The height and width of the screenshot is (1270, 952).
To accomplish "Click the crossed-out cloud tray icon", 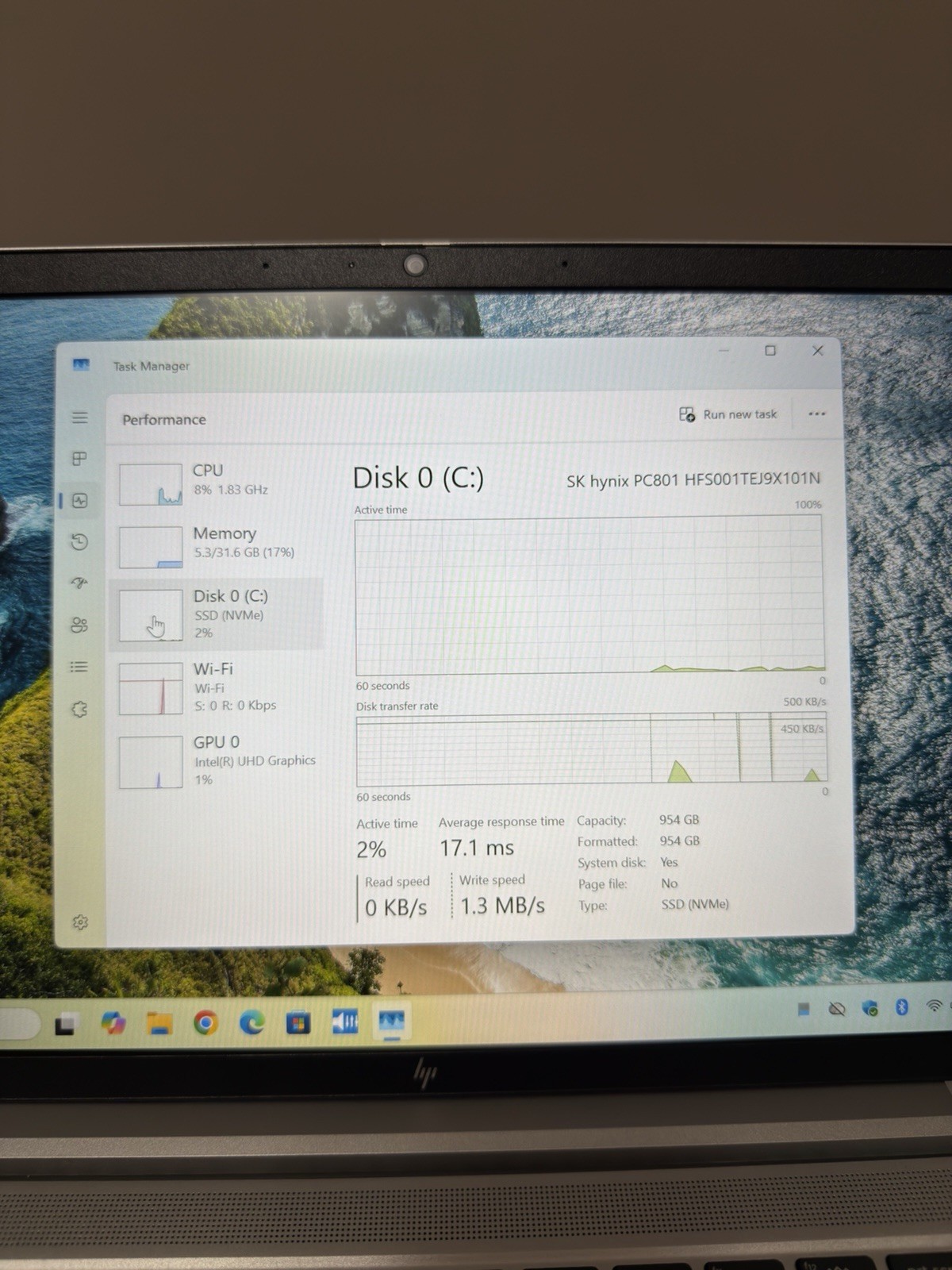I will click(837, 1009).
